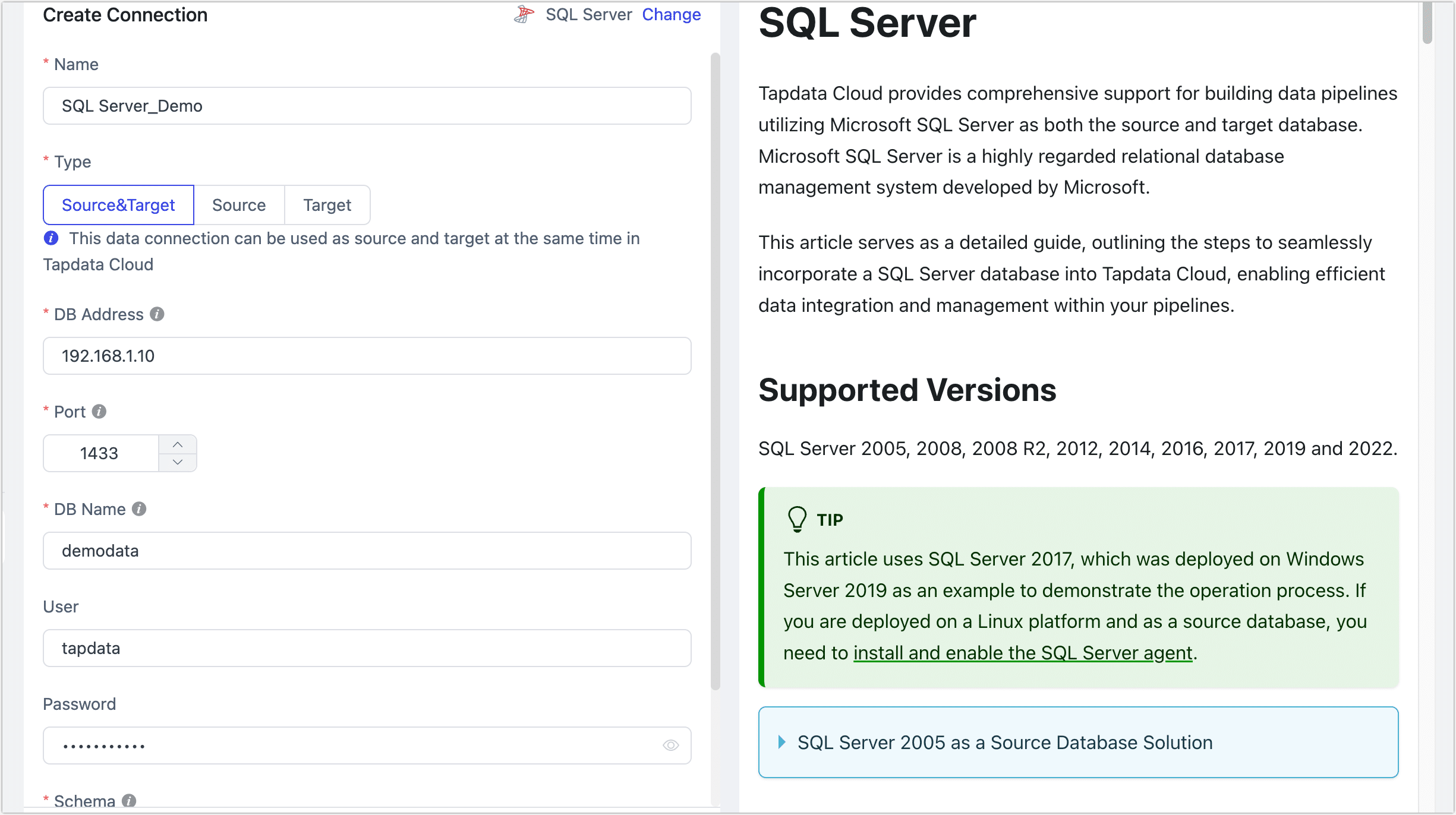Increase port with the up arrow
Image resolution: width=1456 pixels, height=815 pixels.
[x=178, y=444]
